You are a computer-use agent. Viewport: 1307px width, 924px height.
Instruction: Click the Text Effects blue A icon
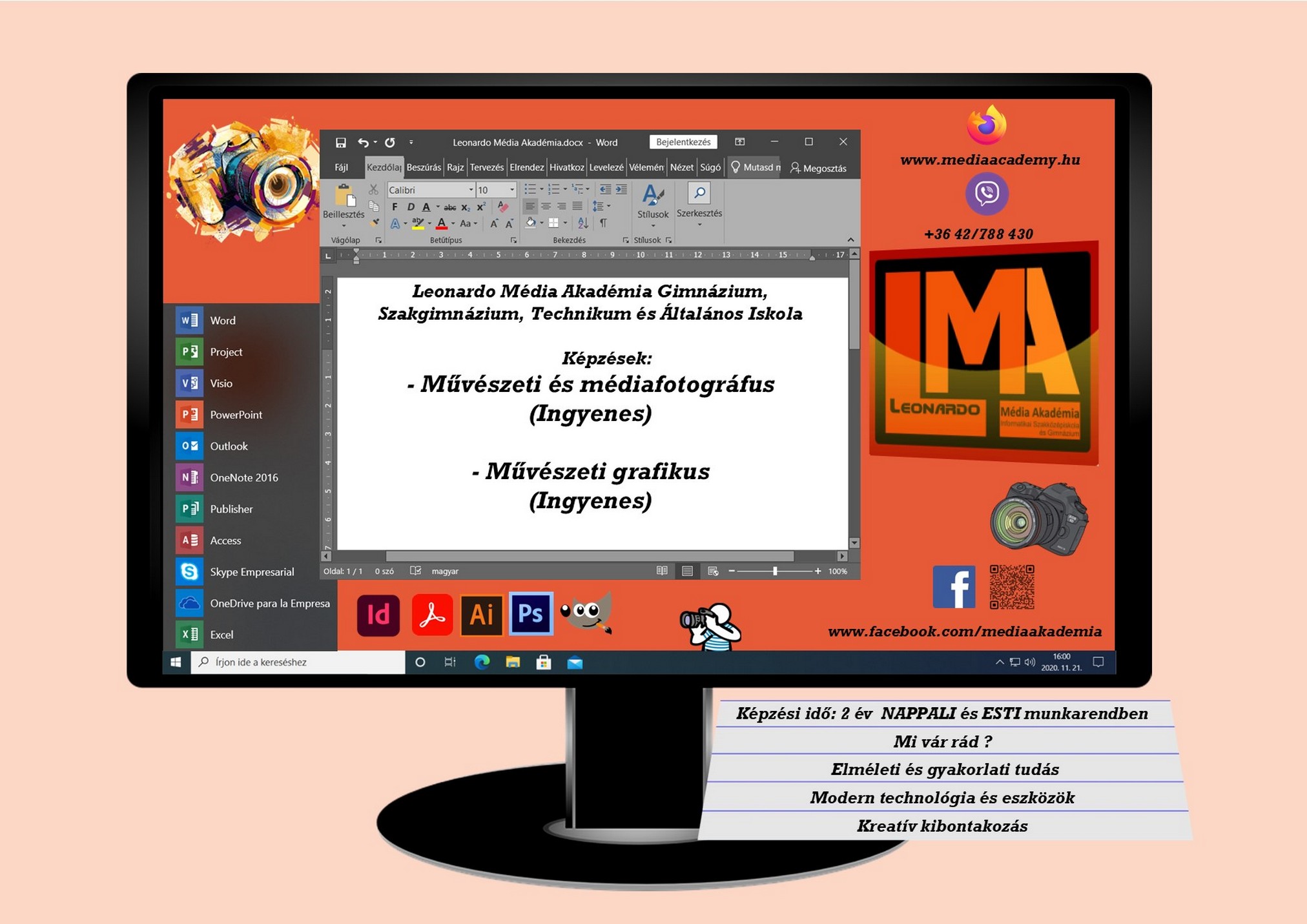tap(395, 223)
